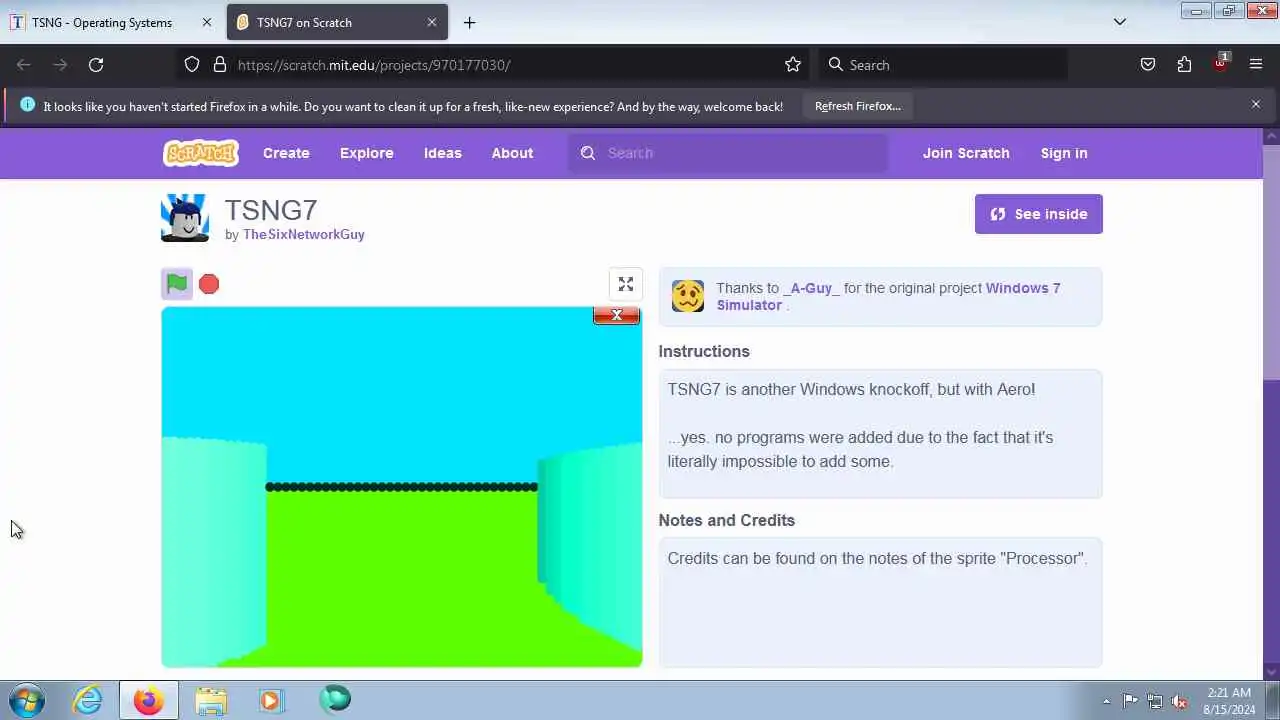
Task: Click the taskbar clock showing 2:21 AM
Action: (1229, 701)
